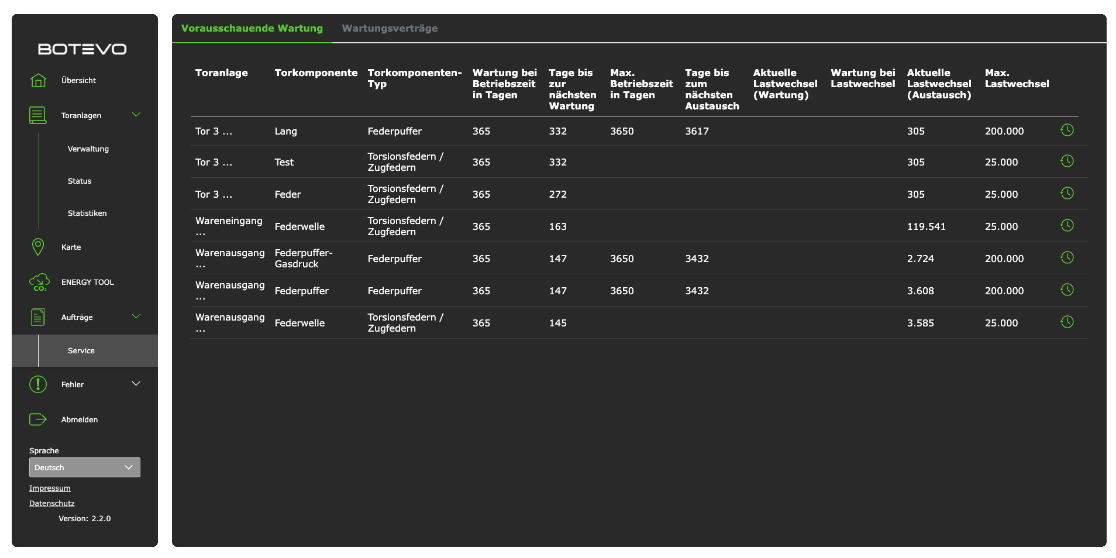Open history icon for Wareneingang Federwelle row

[1067, 226]
